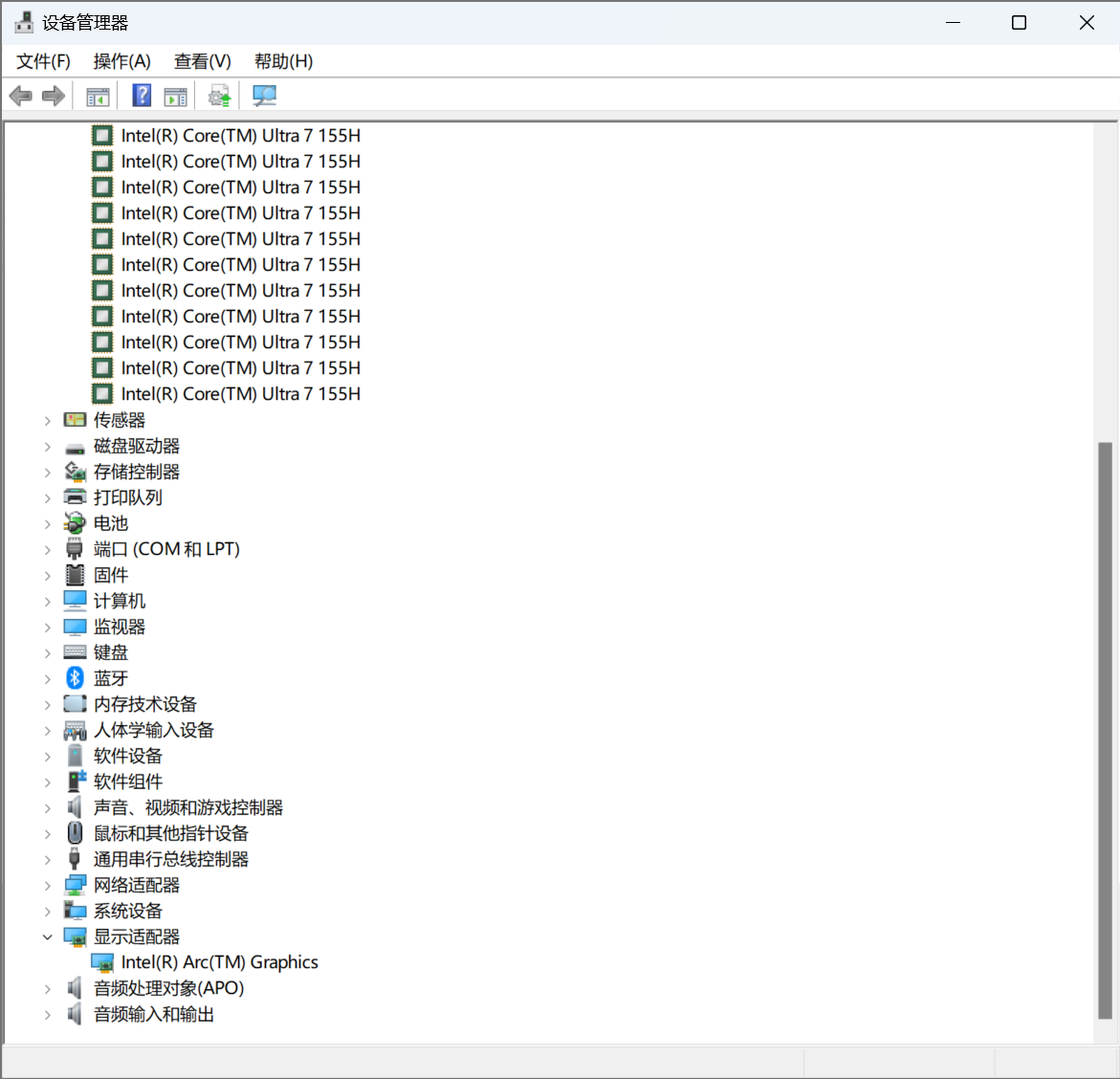
Task: Click the 计算机 computer icon
Action: tap(75, 601)
